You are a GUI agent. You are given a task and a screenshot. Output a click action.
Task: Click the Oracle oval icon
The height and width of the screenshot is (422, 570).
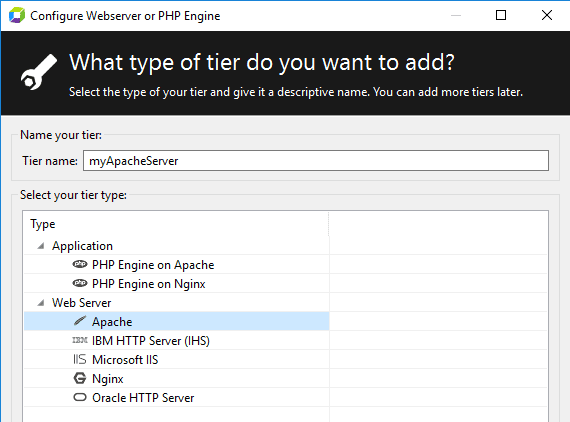pos(80,397)
